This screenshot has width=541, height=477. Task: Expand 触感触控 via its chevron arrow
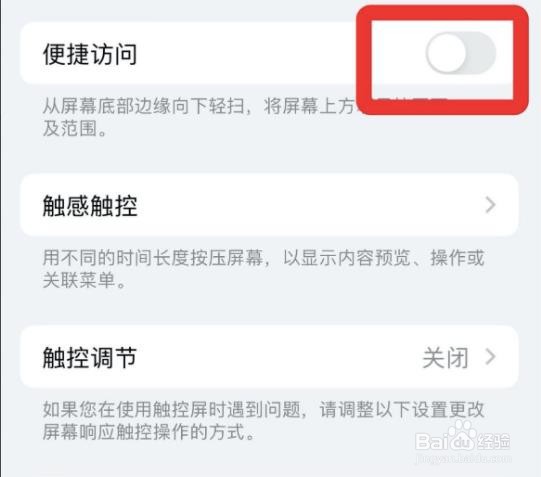click(490, 205)
